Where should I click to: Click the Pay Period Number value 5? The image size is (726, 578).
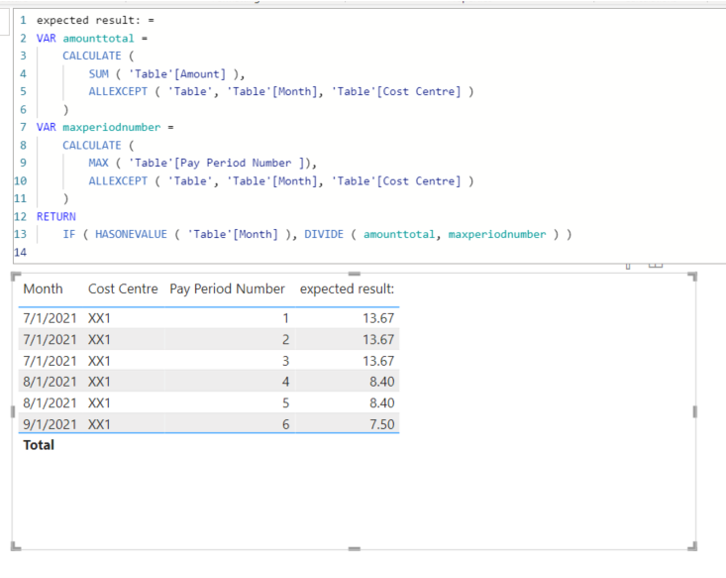(x=286, y=403)
